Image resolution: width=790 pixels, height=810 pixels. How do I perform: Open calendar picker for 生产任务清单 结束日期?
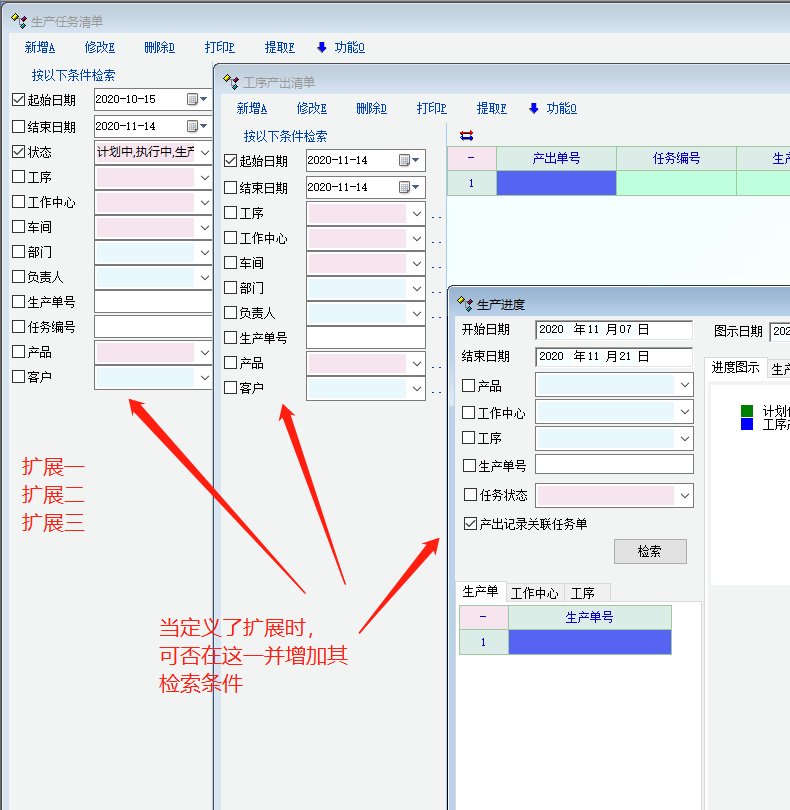pyautogui.click(x=193, y=126)
